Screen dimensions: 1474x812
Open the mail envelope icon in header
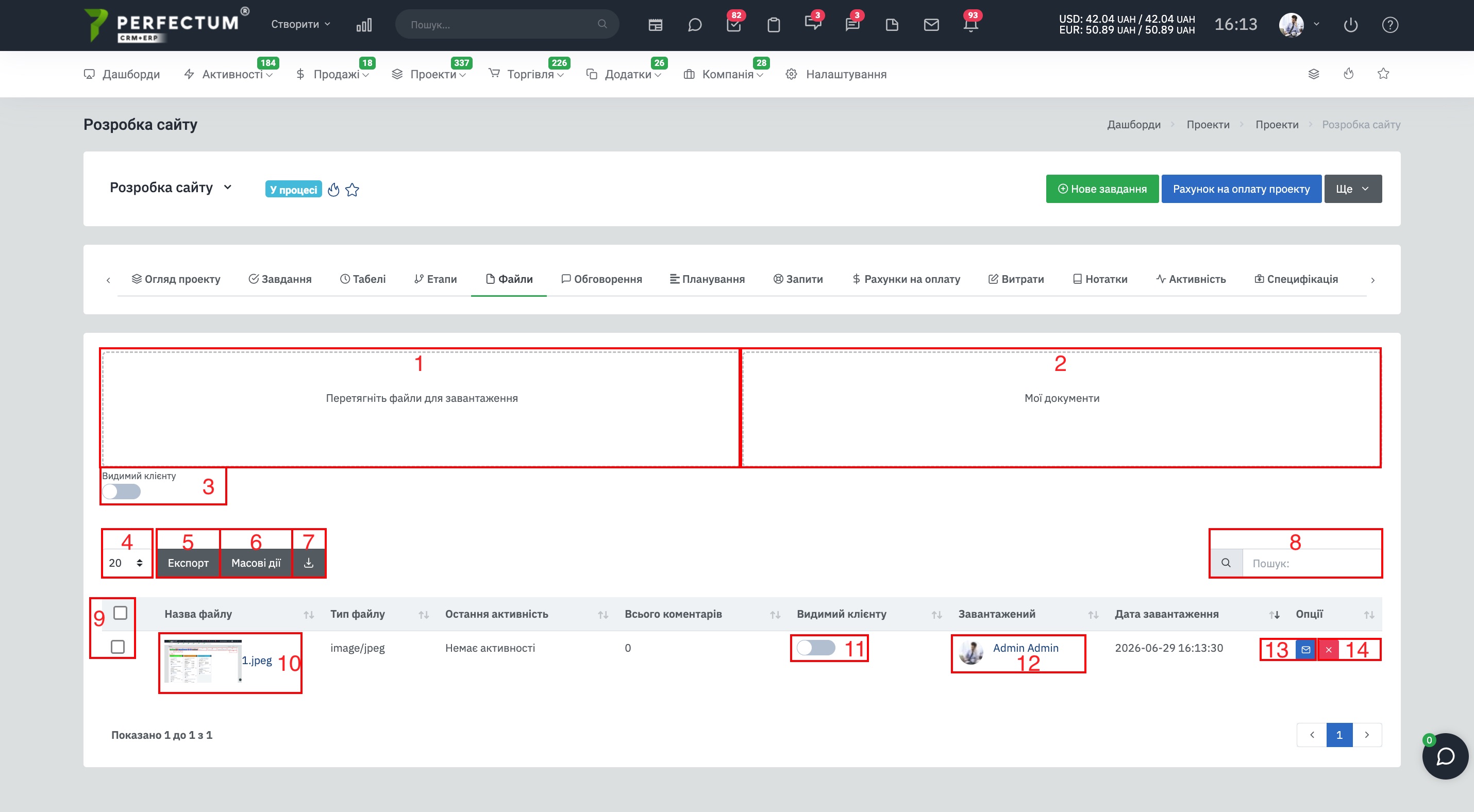pos(931,25)
